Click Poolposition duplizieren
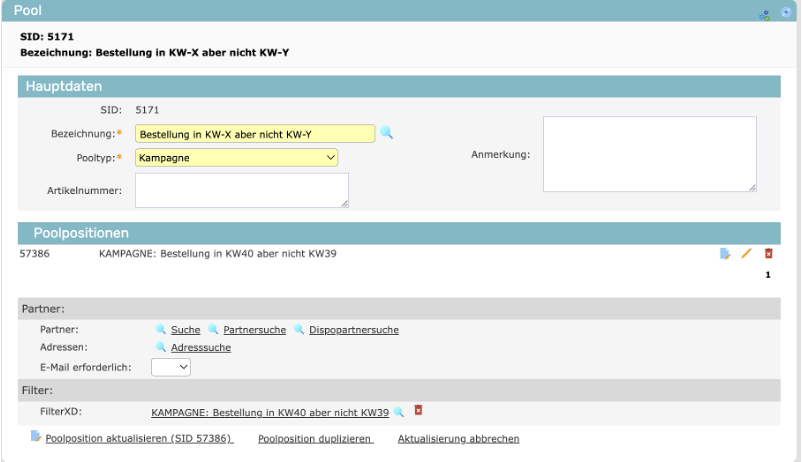 pyautogui.click(x=315, y=438)
